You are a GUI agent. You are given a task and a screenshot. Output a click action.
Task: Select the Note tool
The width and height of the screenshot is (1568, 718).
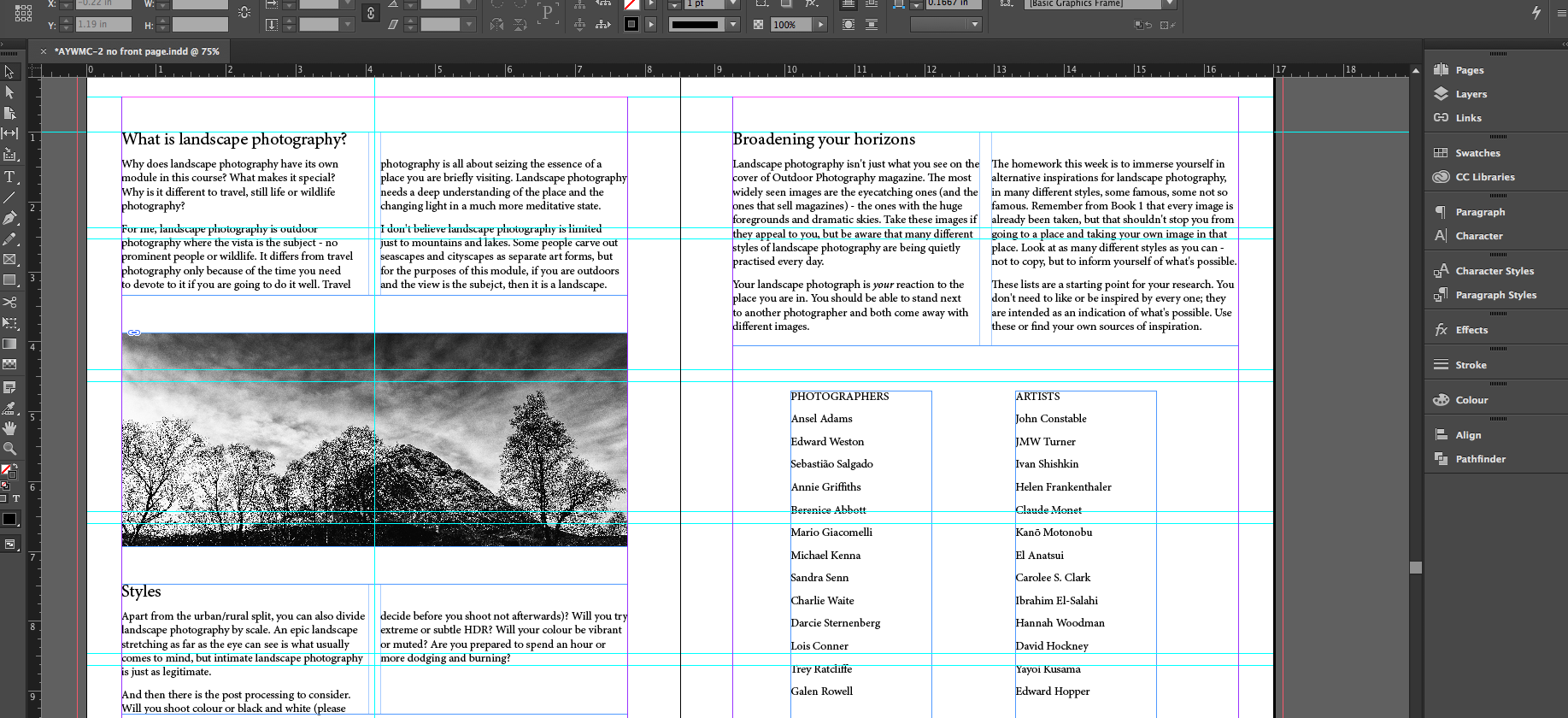9,387
